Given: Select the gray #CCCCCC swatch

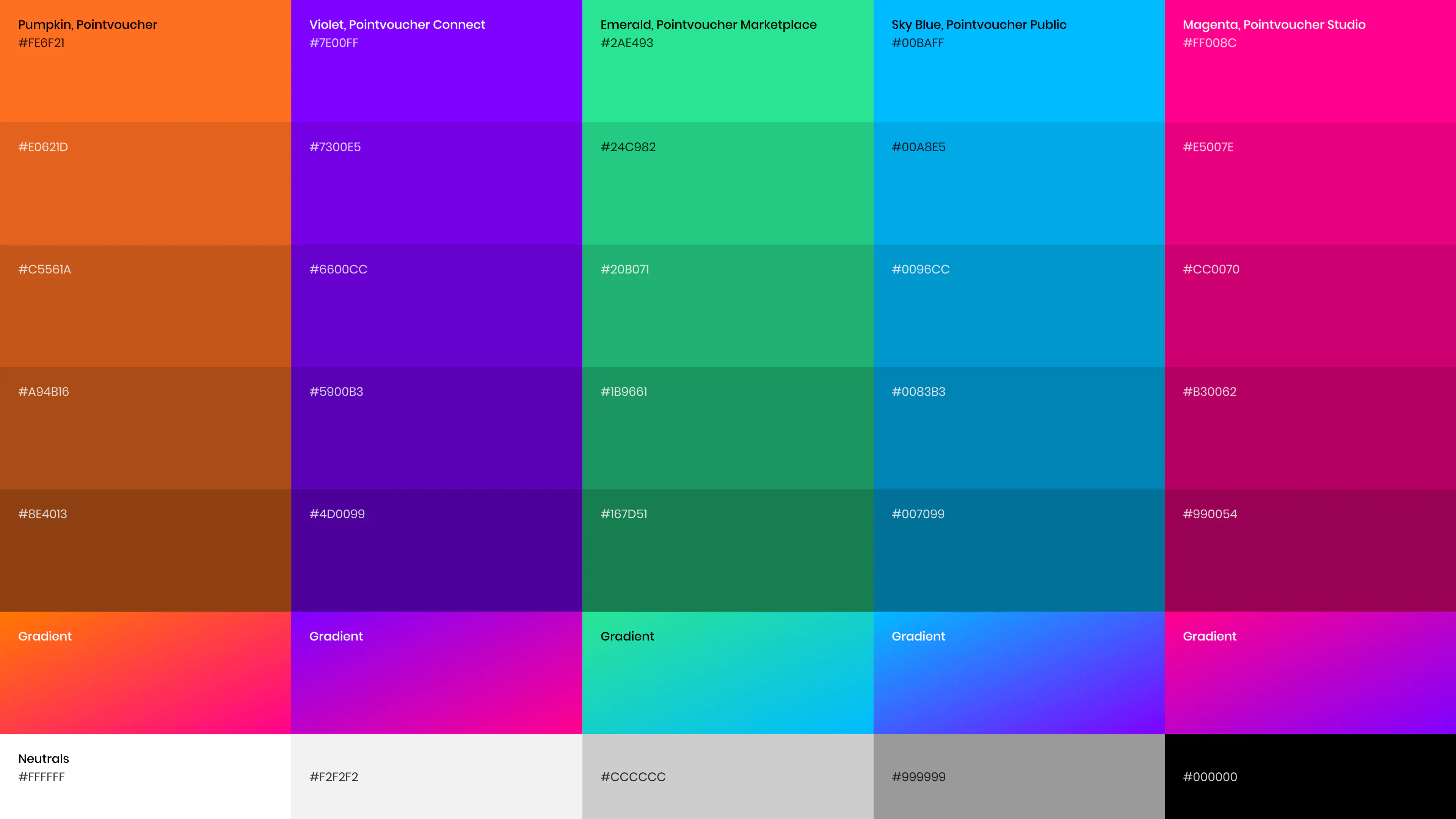Looking at the screenshot, I should (728, 777).
